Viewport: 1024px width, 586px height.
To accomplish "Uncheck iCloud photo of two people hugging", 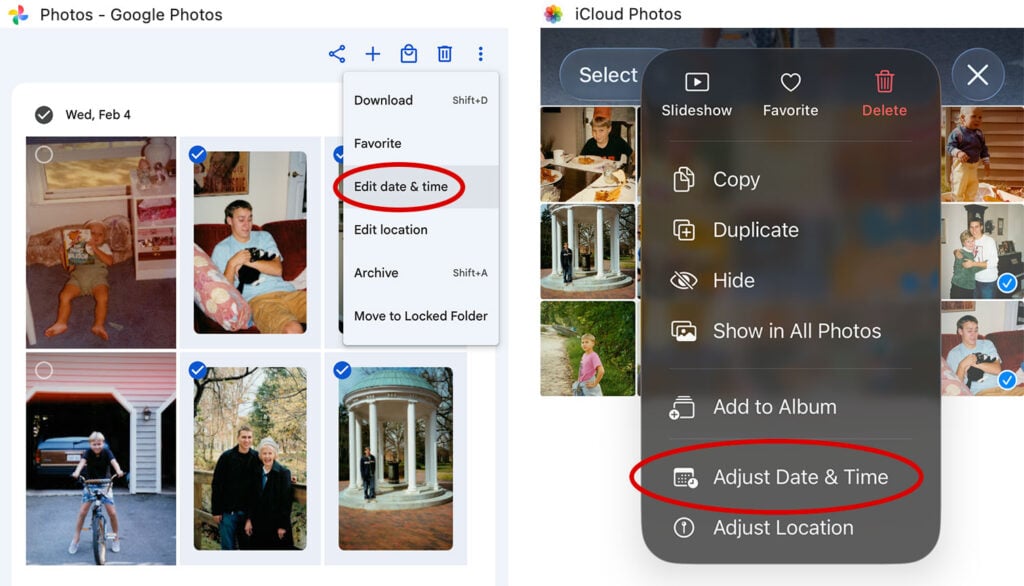I will click(x=1007, y=283).
